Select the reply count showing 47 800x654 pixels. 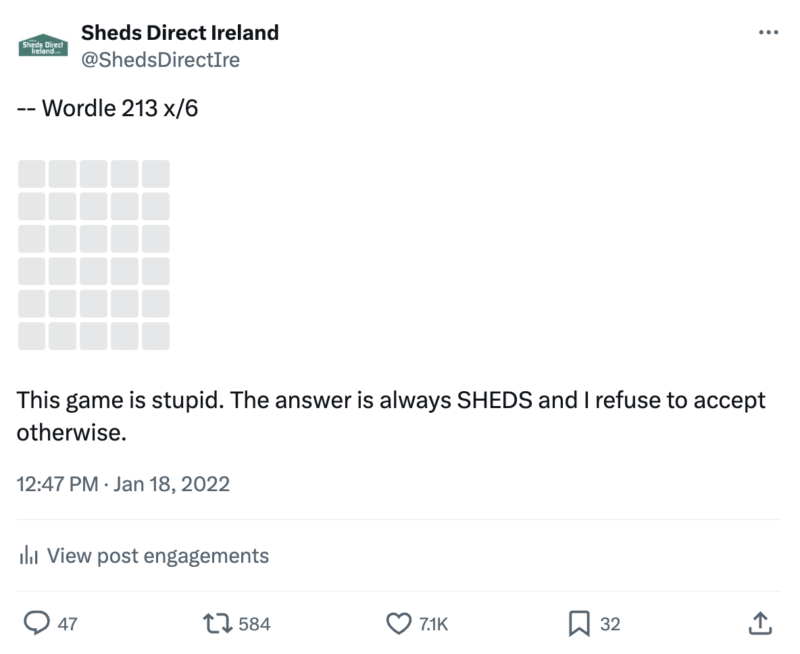click(x=66, y=623)
